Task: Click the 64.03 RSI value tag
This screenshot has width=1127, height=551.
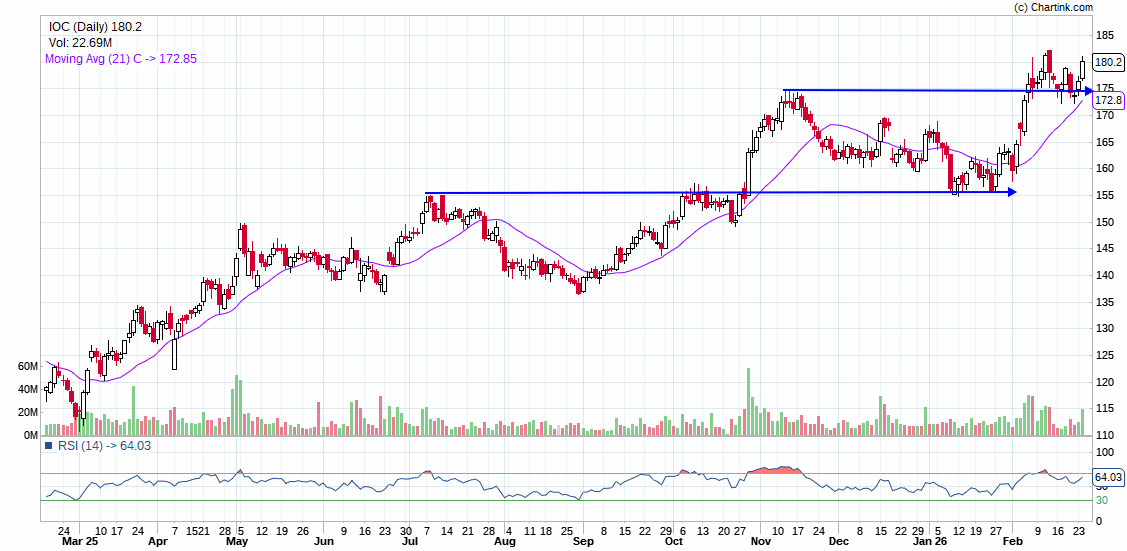Action: pyautogui.click(x=1108, y=477)
